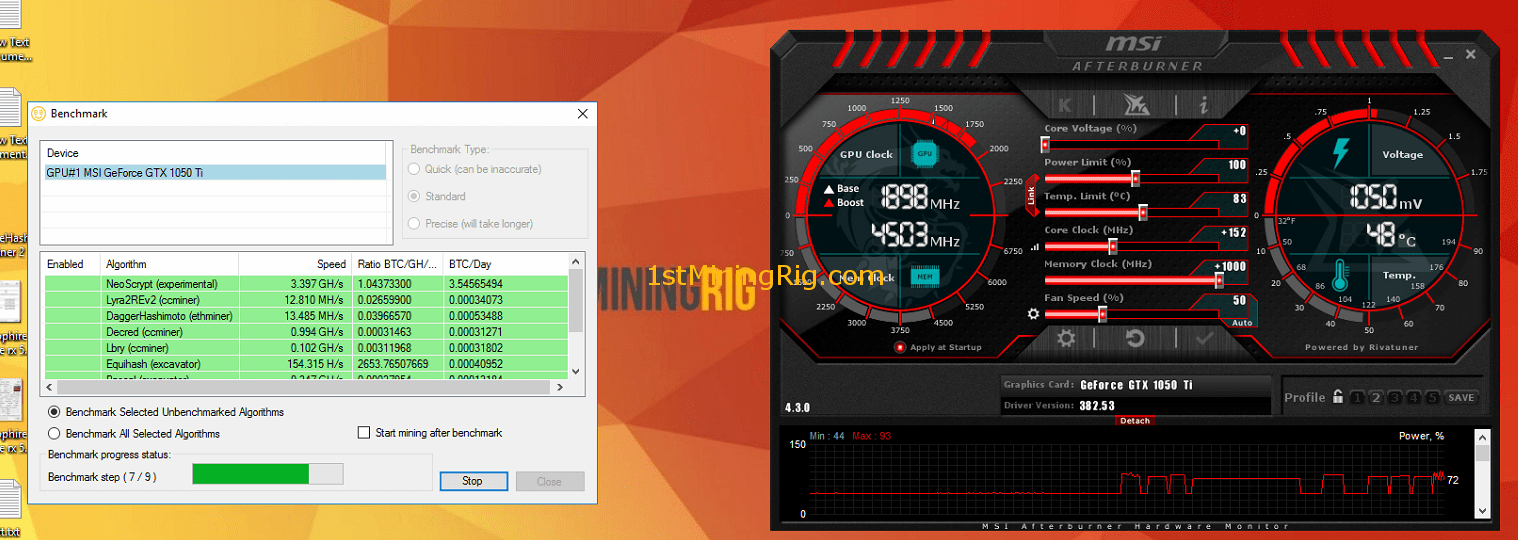Click GPU chip icon on clock gauge
This screenshot has height=540, width=1518.
[x=925, y=154]
